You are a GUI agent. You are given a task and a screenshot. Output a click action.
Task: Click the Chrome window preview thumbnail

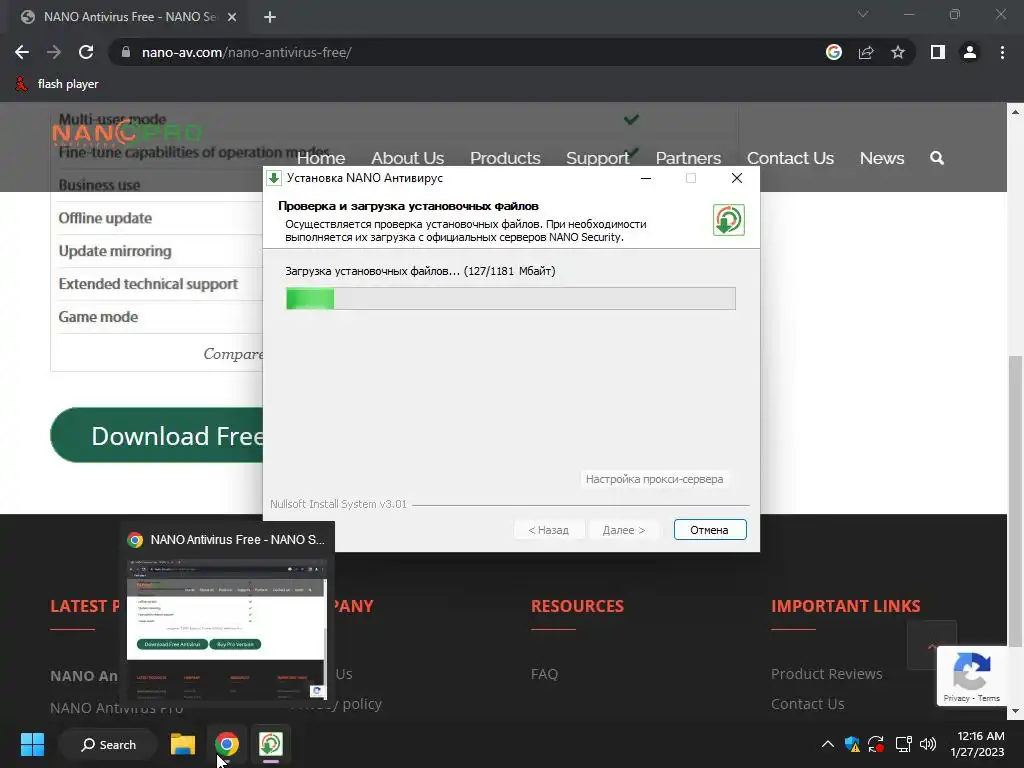pos(226,628)
